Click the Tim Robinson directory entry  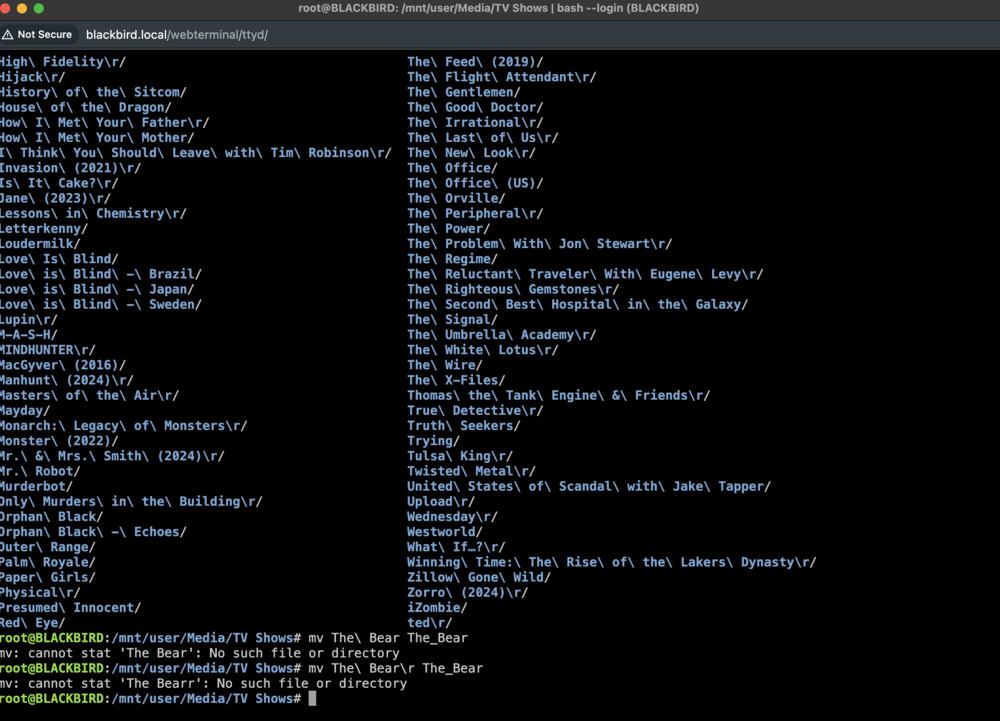point(196,153)
